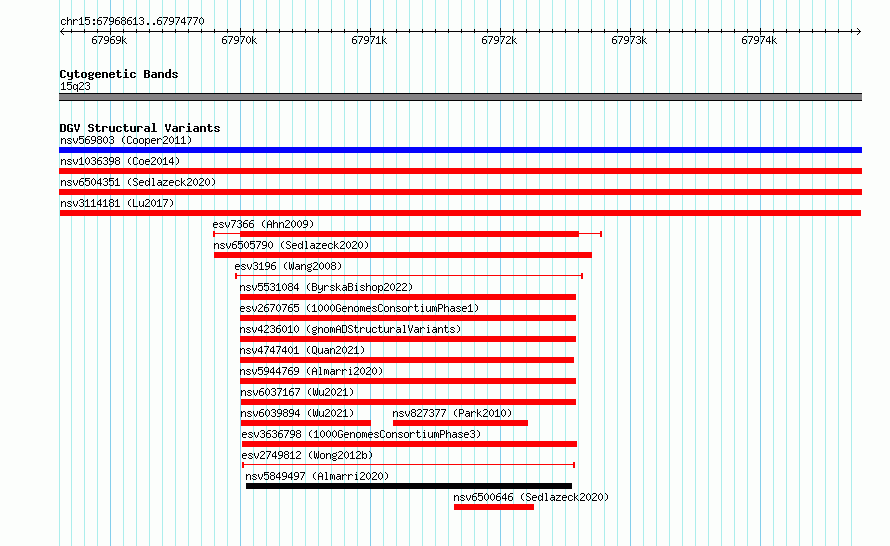Click the 67973k ruler label

tap(629, 40)
